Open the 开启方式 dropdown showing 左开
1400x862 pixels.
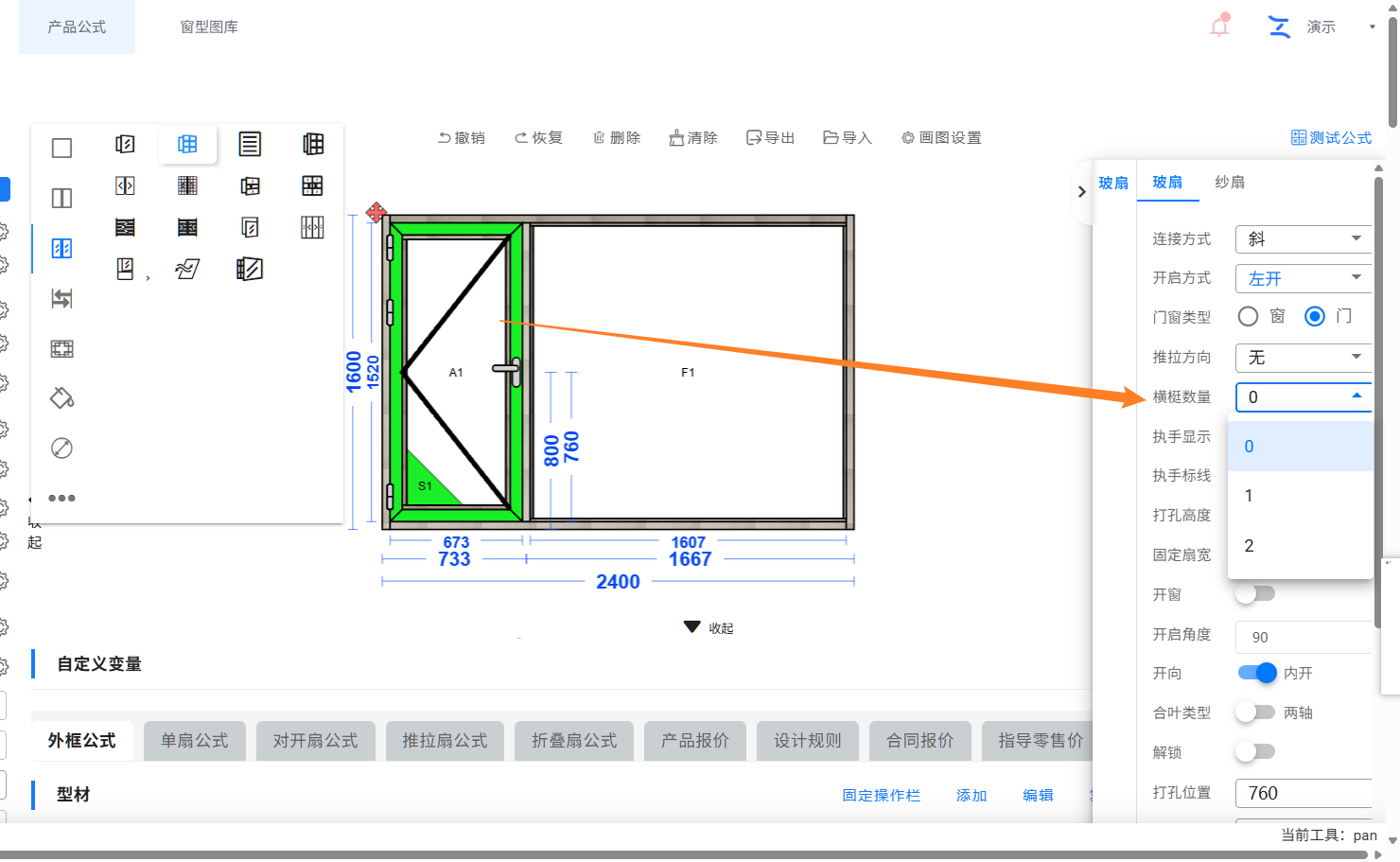pyautogui.click(x=1304, y=278)
